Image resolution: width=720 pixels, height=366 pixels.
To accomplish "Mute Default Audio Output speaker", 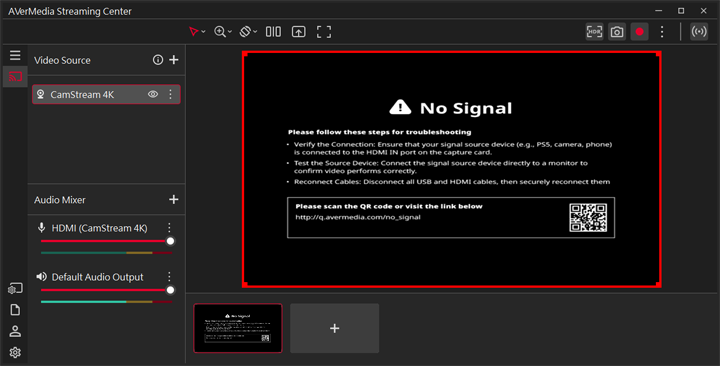I will pyautogui.click(x=41, y=276).
